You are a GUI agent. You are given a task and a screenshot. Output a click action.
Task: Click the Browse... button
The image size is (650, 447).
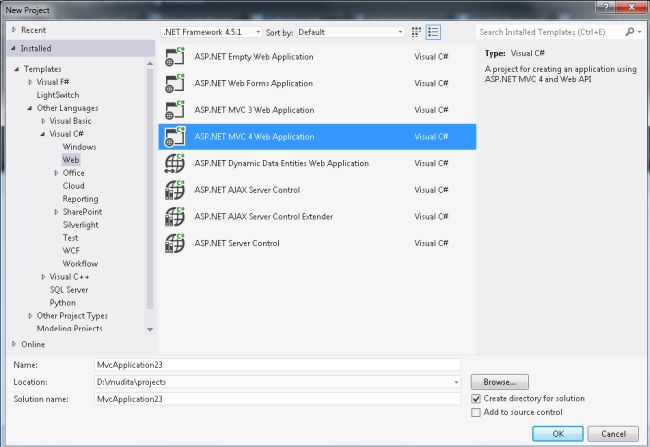(500, 382)
